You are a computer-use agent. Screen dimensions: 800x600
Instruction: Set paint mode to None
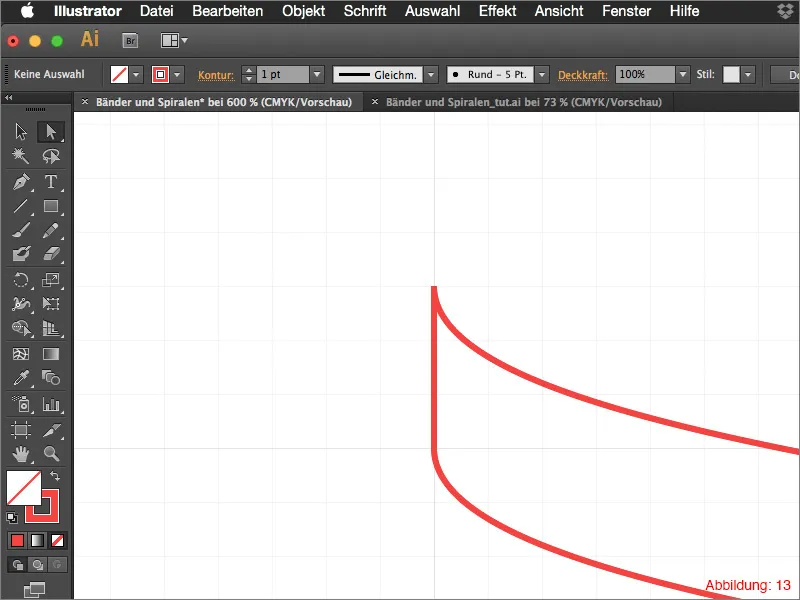point(57,540)
